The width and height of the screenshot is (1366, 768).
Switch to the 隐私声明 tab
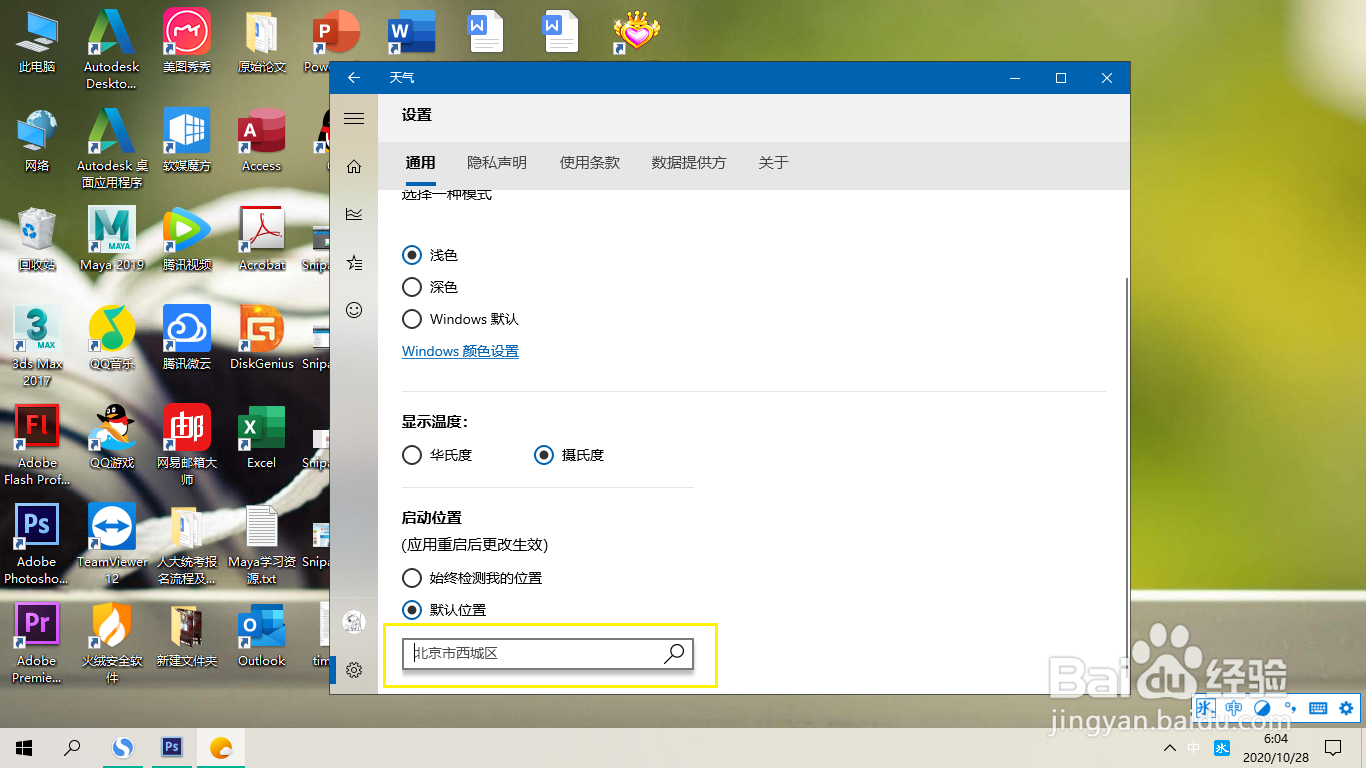[x=496, y=162]
